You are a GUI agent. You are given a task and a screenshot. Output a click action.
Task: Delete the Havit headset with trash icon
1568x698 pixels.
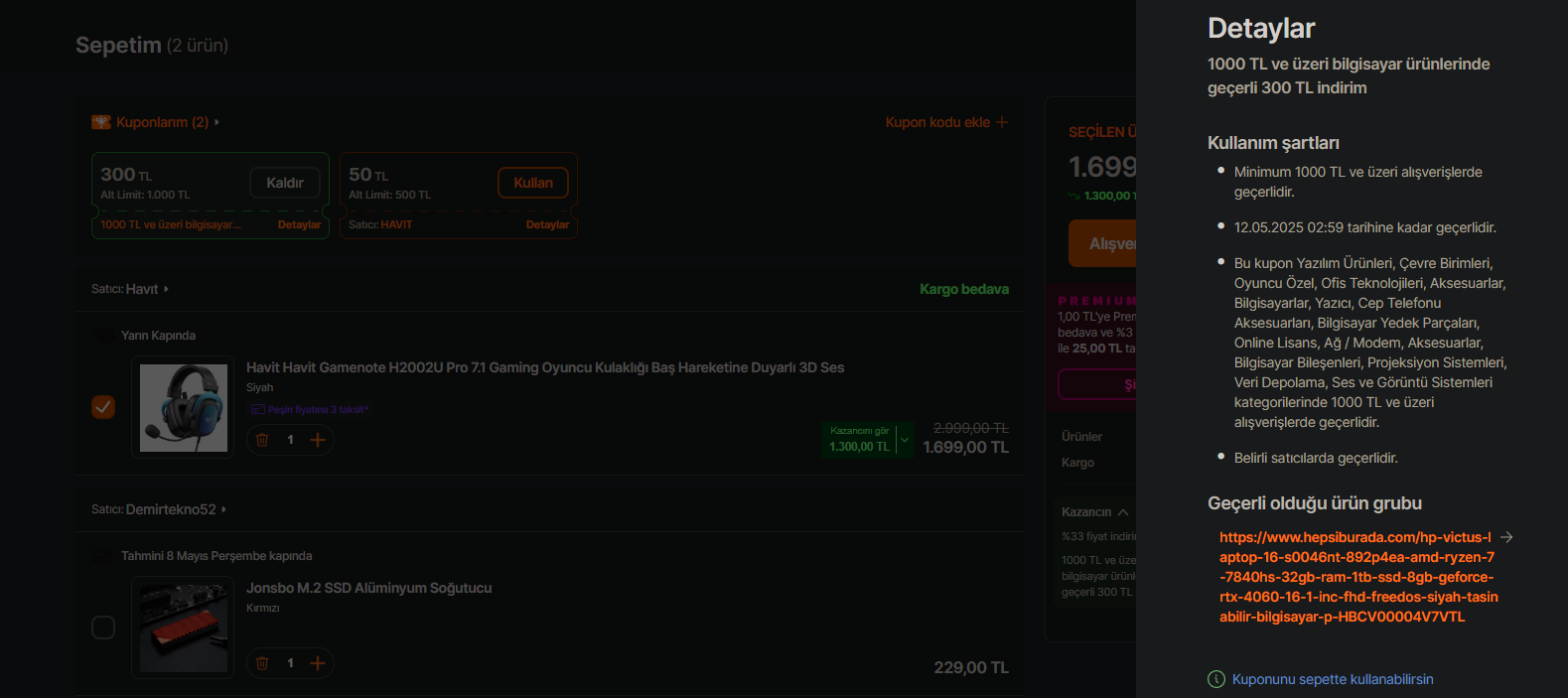coord(262,440)
